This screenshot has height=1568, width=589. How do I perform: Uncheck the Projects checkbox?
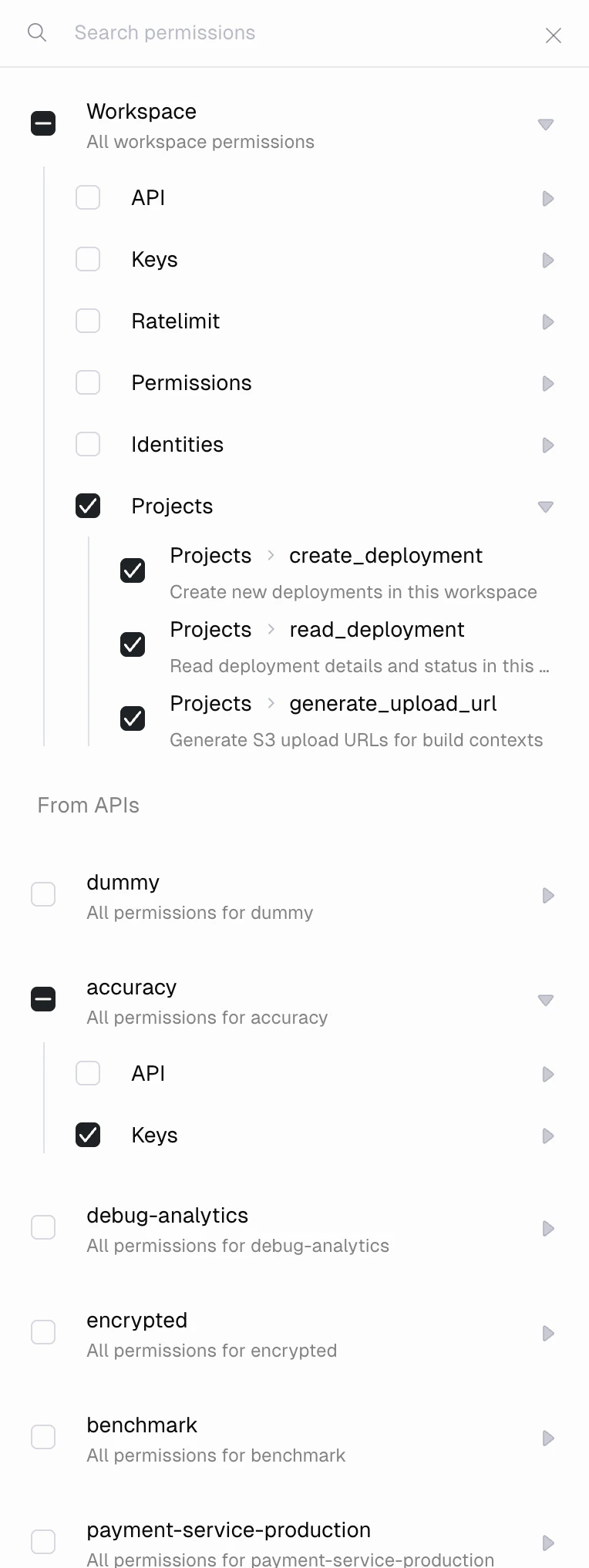(x=88, y=506)
